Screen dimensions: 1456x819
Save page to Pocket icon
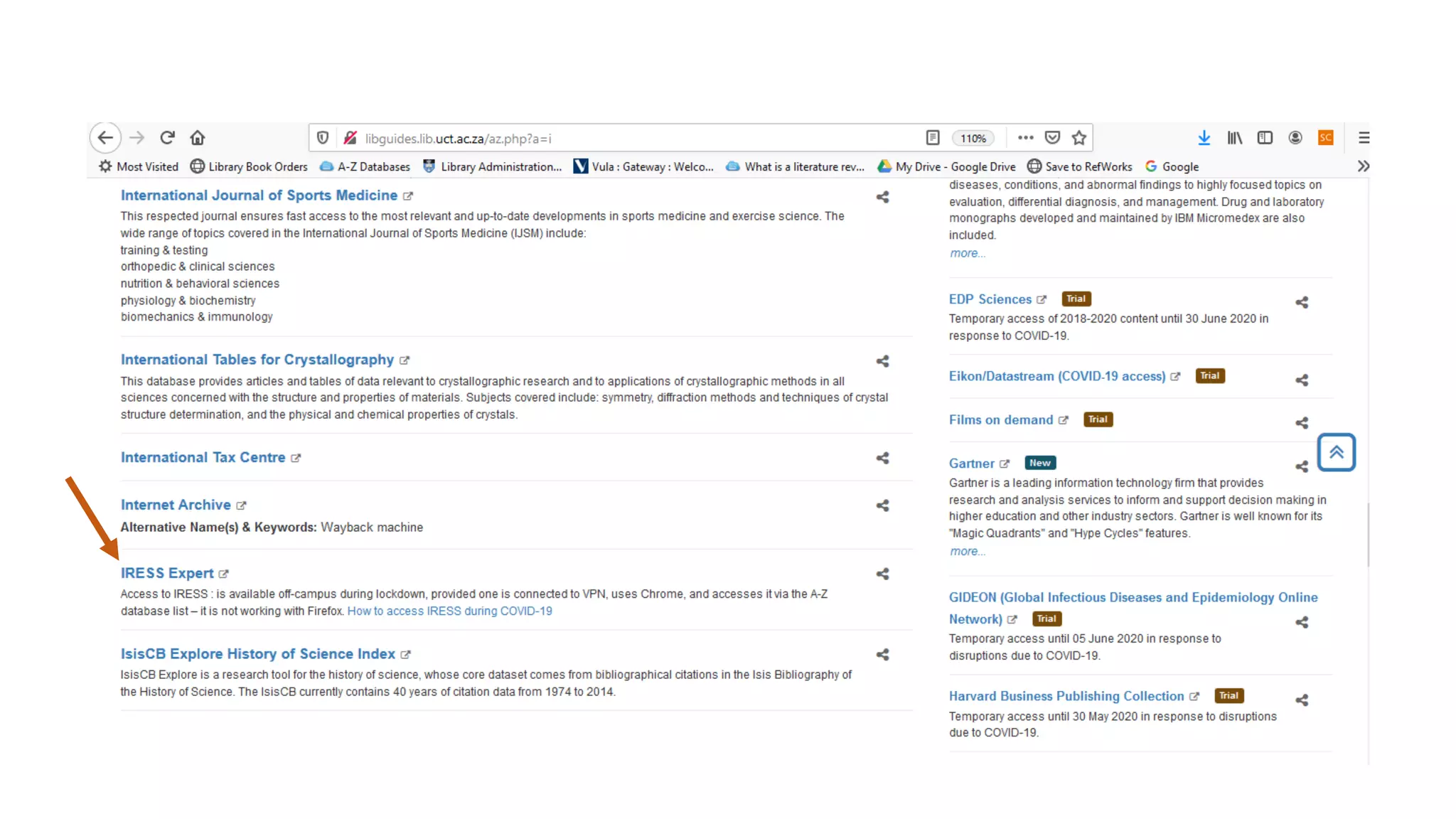(1052, 138)
